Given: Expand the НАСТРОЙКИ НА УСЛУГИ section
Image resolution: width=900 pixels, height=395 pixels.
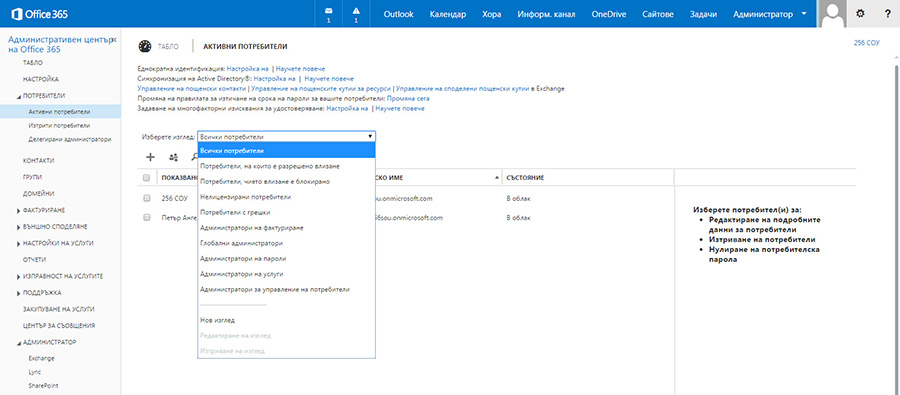Looking at the screenshot, I should click(x=19, y=243).
